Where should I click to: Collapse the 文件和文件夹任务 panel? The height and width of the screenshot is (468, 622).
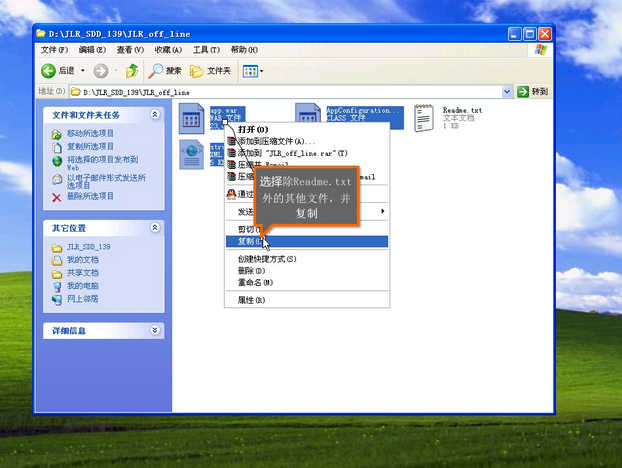(155, 115)
